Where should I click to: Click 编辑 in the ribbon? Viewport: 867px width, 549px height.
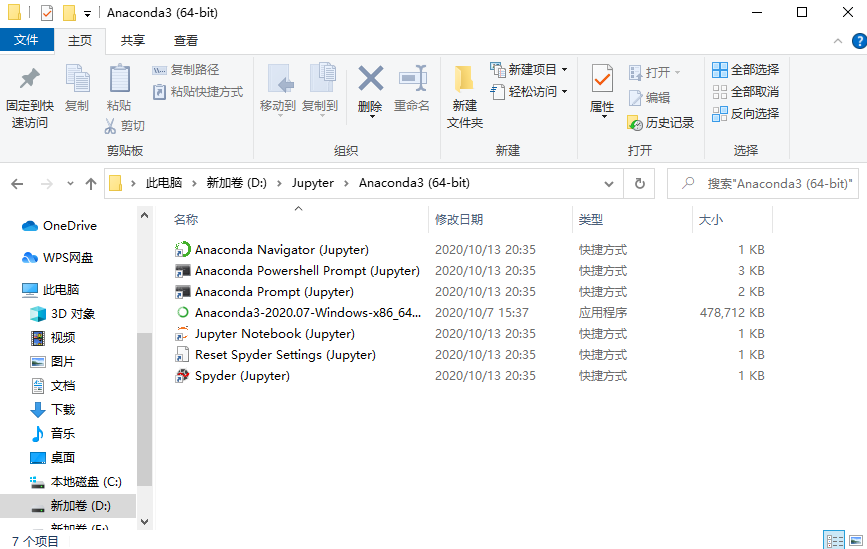649,98
